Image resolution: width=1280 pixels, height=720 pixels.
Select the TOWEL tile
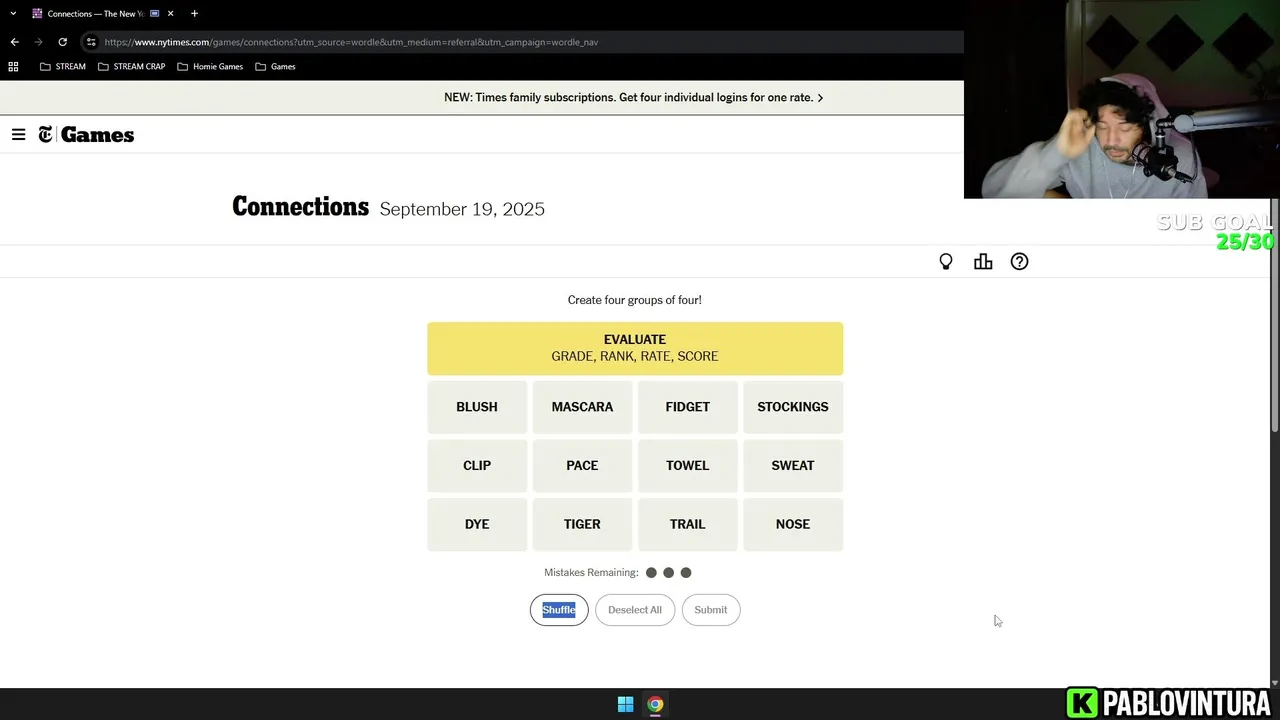tap(688, 466)
